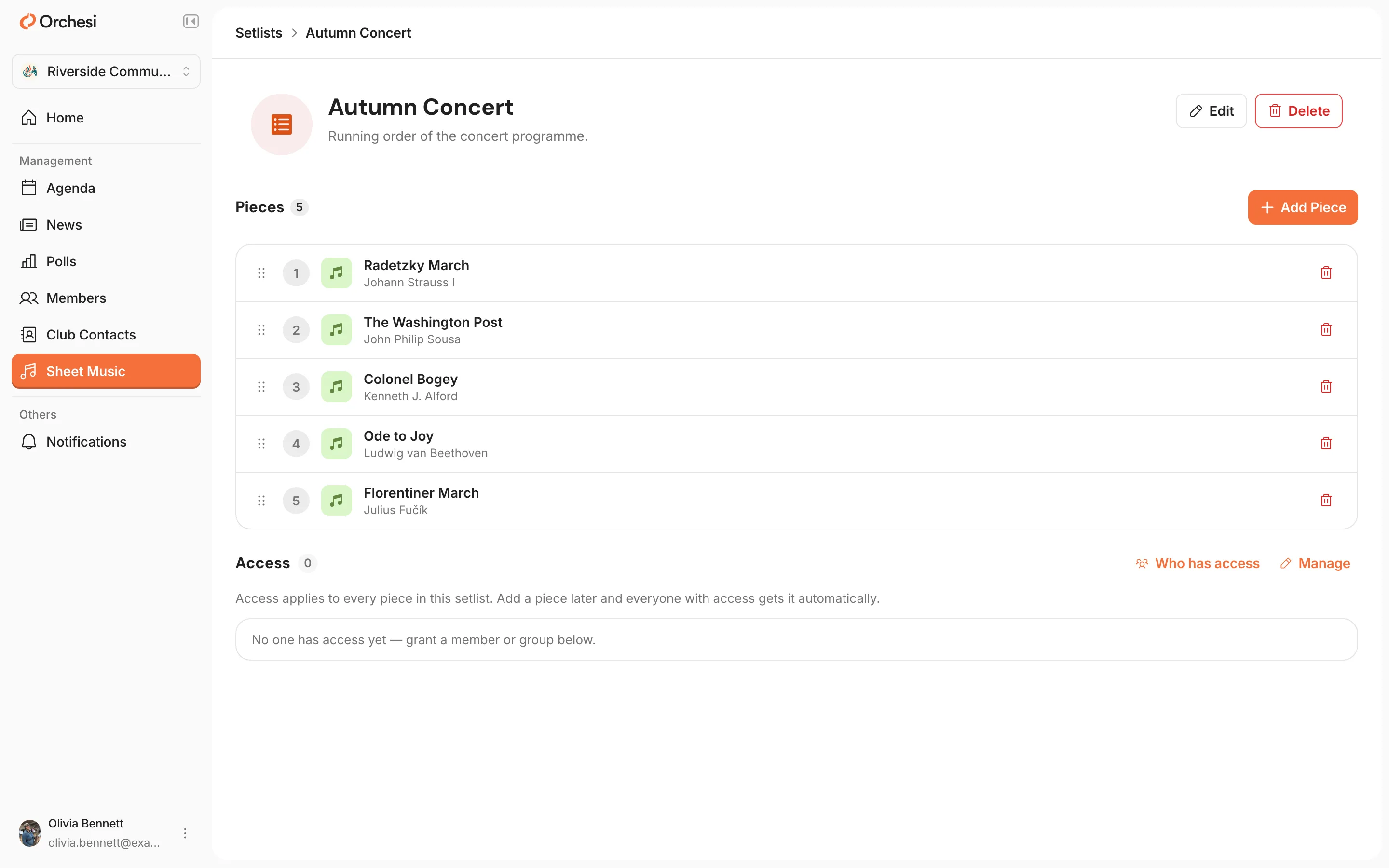Click the music note icon of Radetzky March
The image size is (1389, 868).
coord(336,272)
